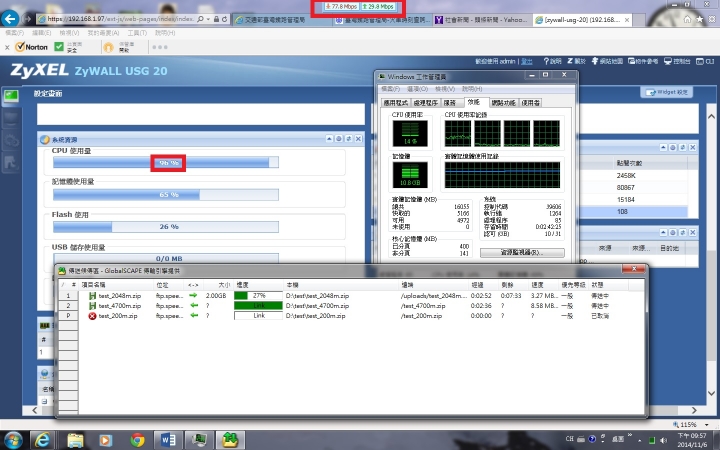Open the IE home icon

[687, 19]
